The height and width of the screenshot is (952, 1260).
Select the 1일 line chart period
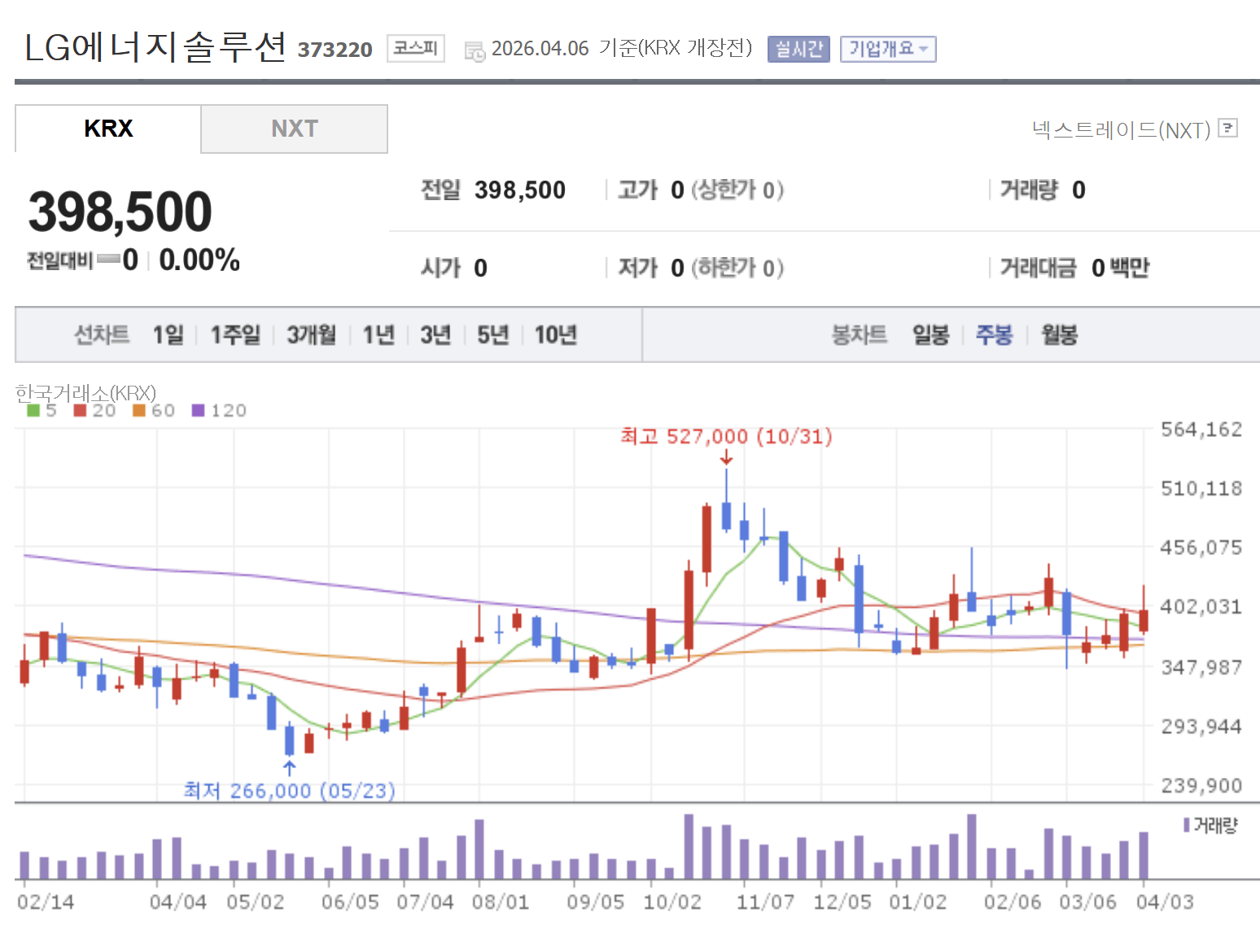pyautogui.click(x=168, y=334)
